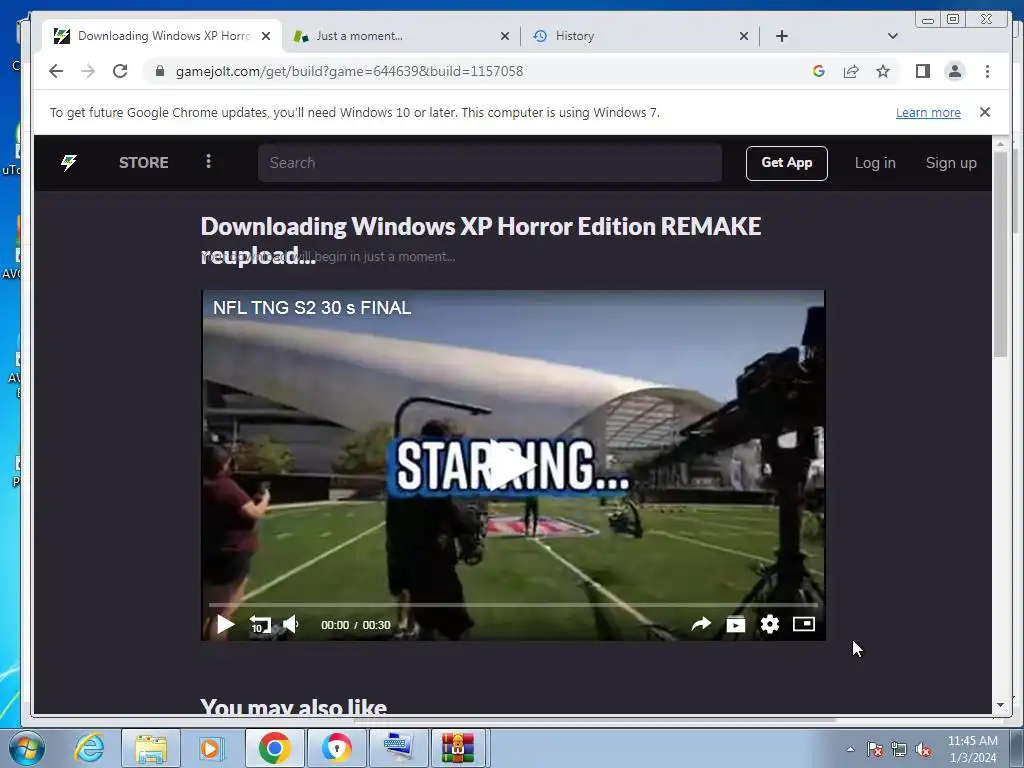
Task: Open Windows Media Player from taskbar
Action: 211,748
